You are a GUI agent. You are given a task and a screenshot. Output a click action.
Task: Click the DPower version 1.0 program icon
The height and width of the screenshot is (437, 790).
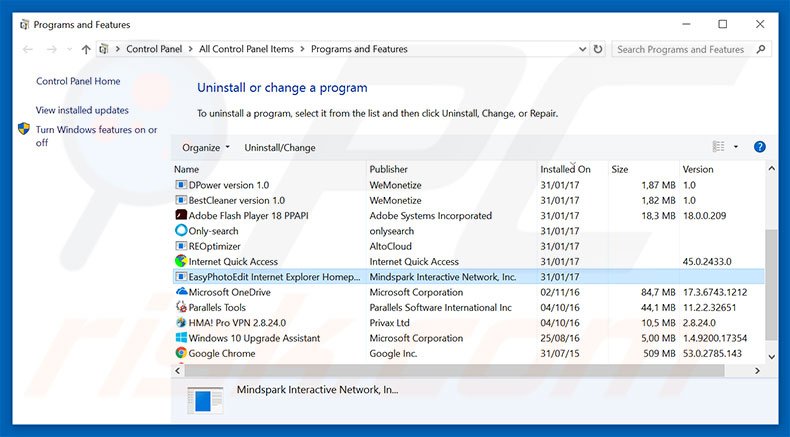pos(181,185)
